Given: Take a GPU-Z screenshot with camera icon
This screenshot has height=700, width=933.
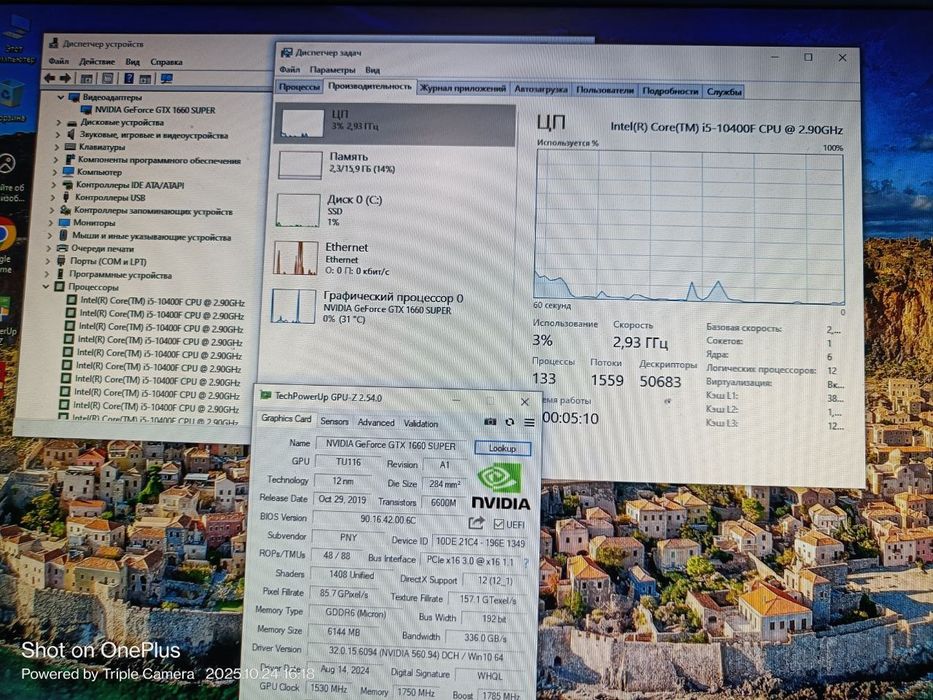Looking at the screenshot, I should tap(490, 421).
